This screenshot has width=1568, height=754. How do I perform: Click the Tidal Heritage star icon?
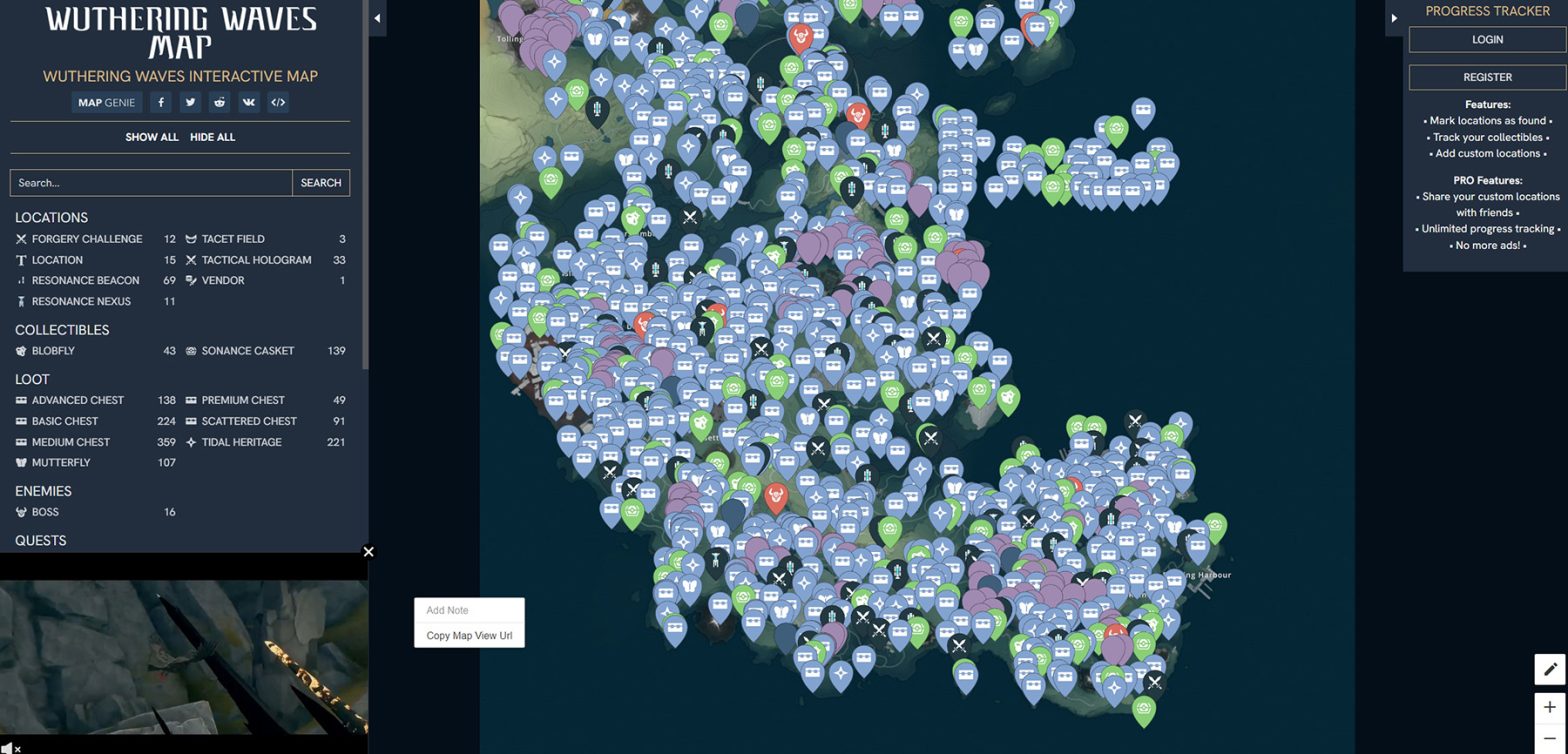pos(191,442)
